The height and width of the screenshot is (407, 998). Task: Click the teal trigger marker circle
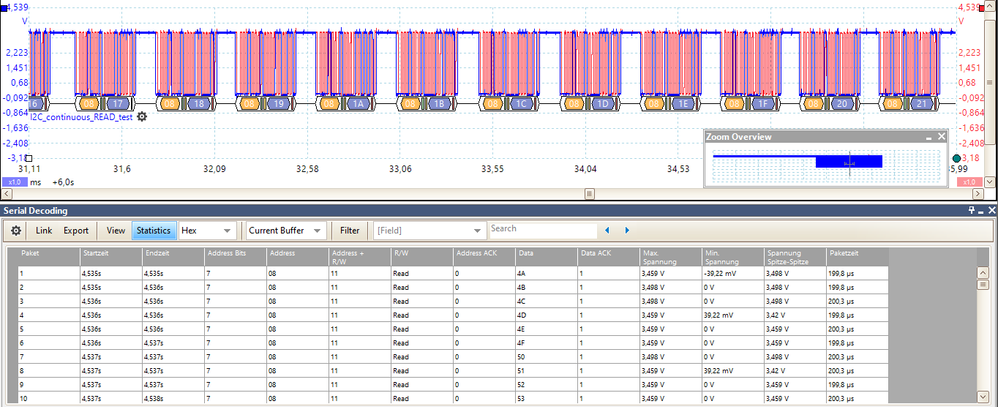click(x=956, y=158)
